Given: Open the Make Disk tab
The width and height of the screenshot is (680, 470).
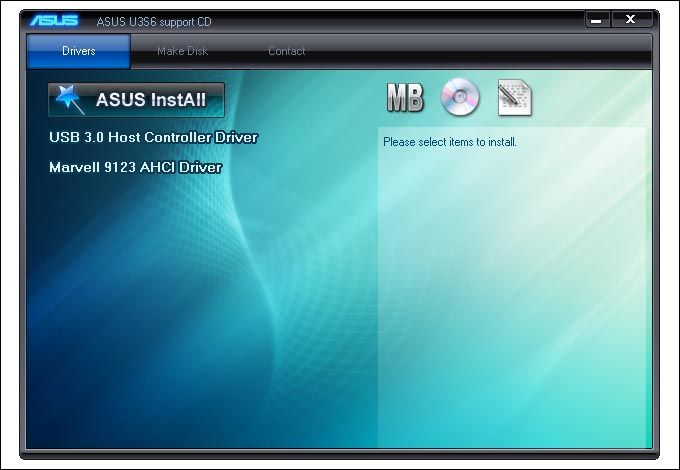Looking at the screenshot, I should point(183,51).
